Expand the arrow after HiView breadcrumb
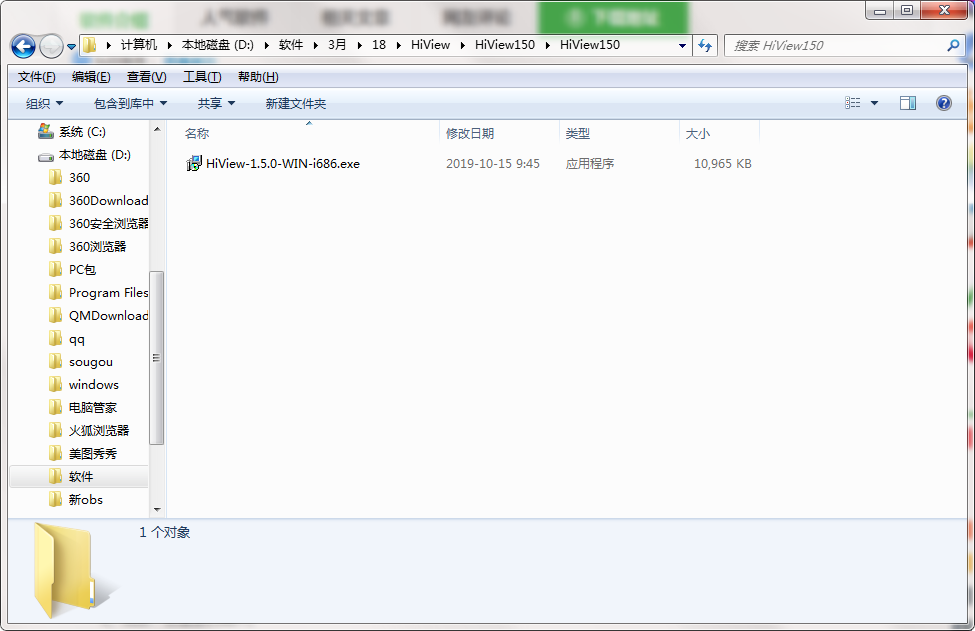Viewport: 975px width, 631px height. (x=463, y=45)
